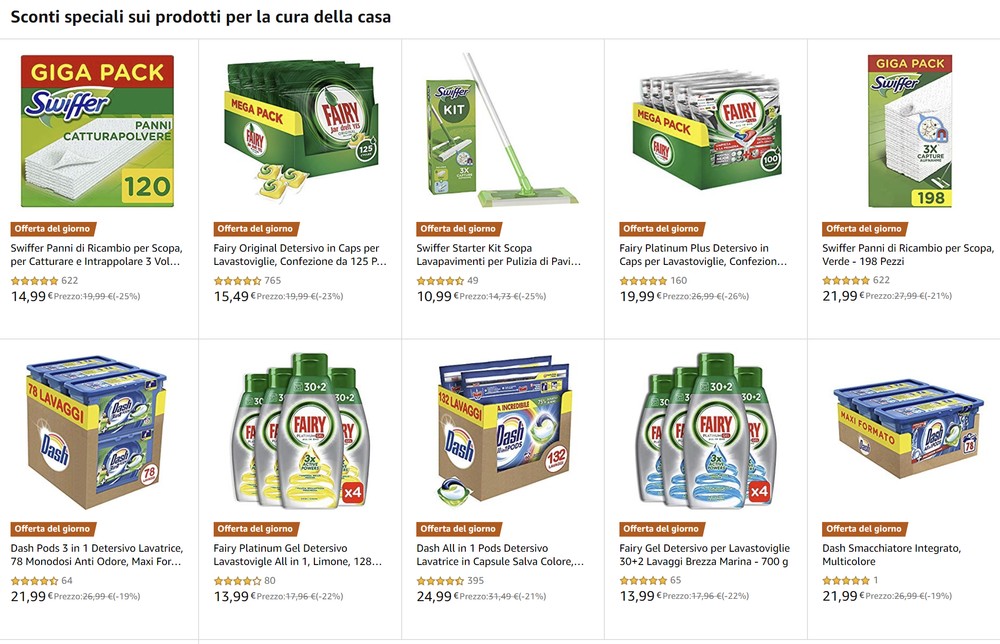Screen dimensions: 1000x644
Task: Click the Dash Maxi Formato box image
Action: (909, 428)
